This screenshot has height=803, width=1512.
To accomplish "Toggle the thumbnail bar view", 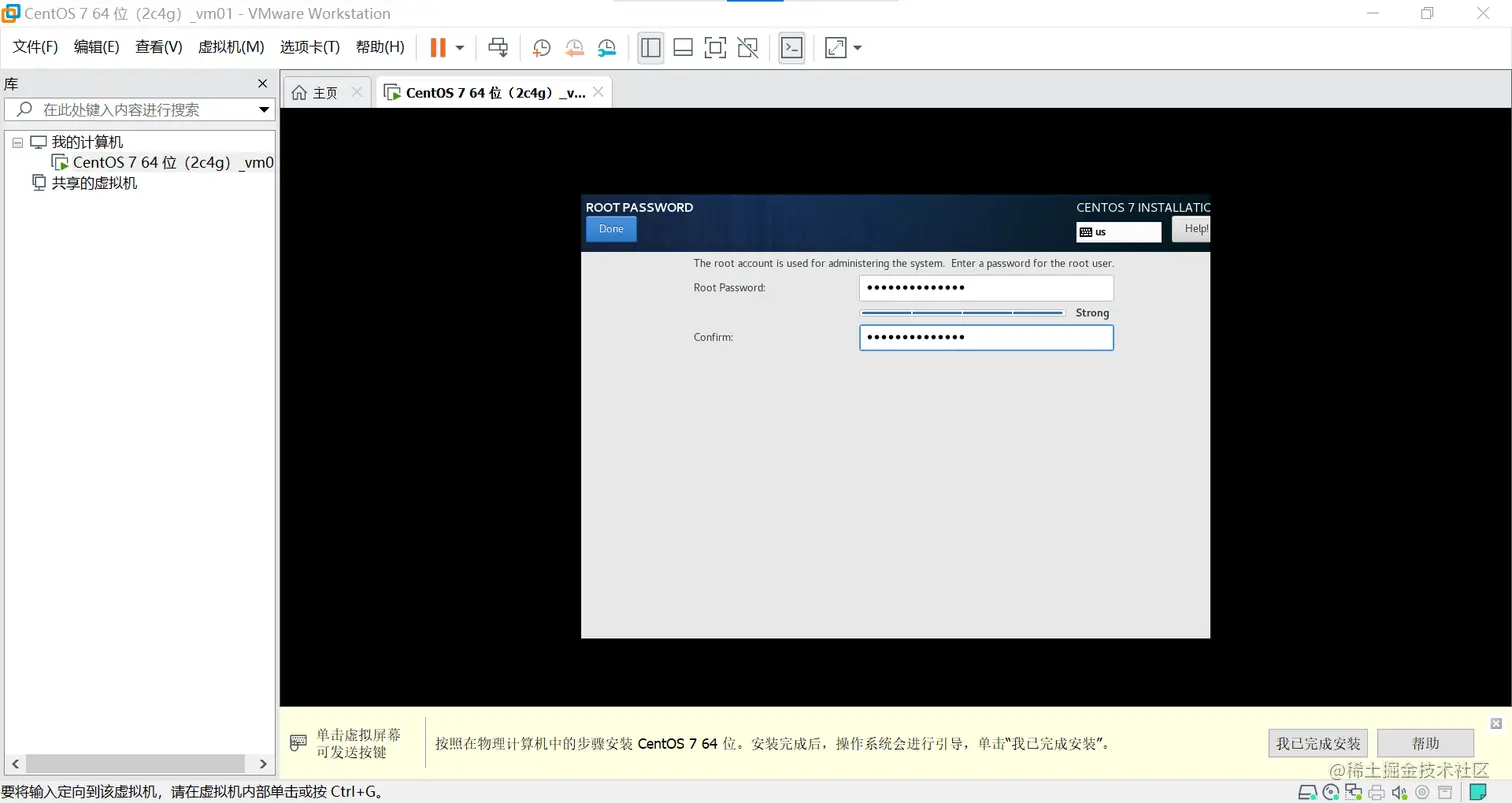I will click(683, 47).
